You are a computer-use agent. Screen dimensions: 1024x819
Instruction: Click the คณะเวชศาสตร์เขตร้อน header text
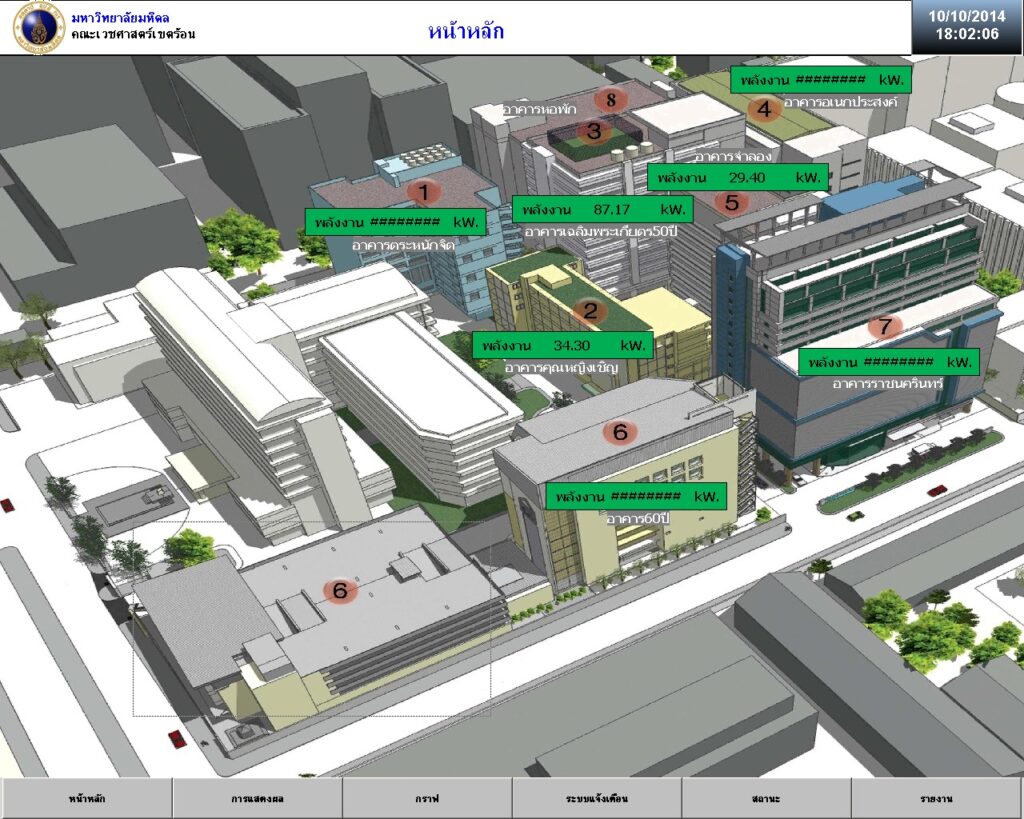tap(133, 34)
